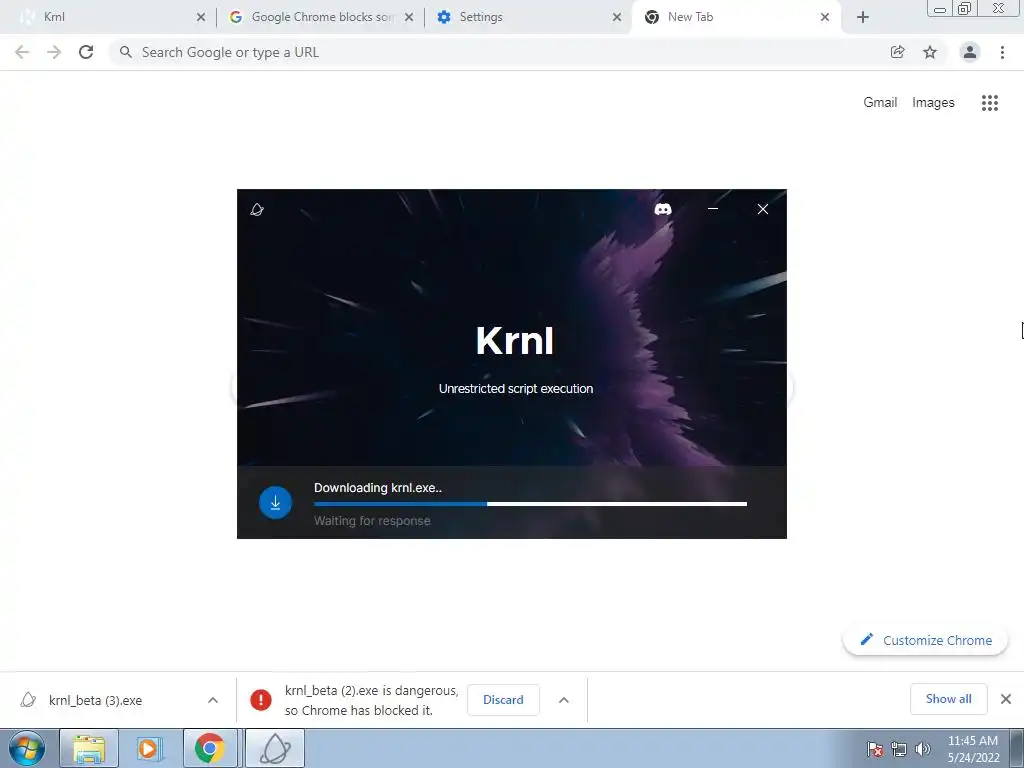Click the Krnl logo icon in installer corner

pyautogui.click(x=257, y=209)
